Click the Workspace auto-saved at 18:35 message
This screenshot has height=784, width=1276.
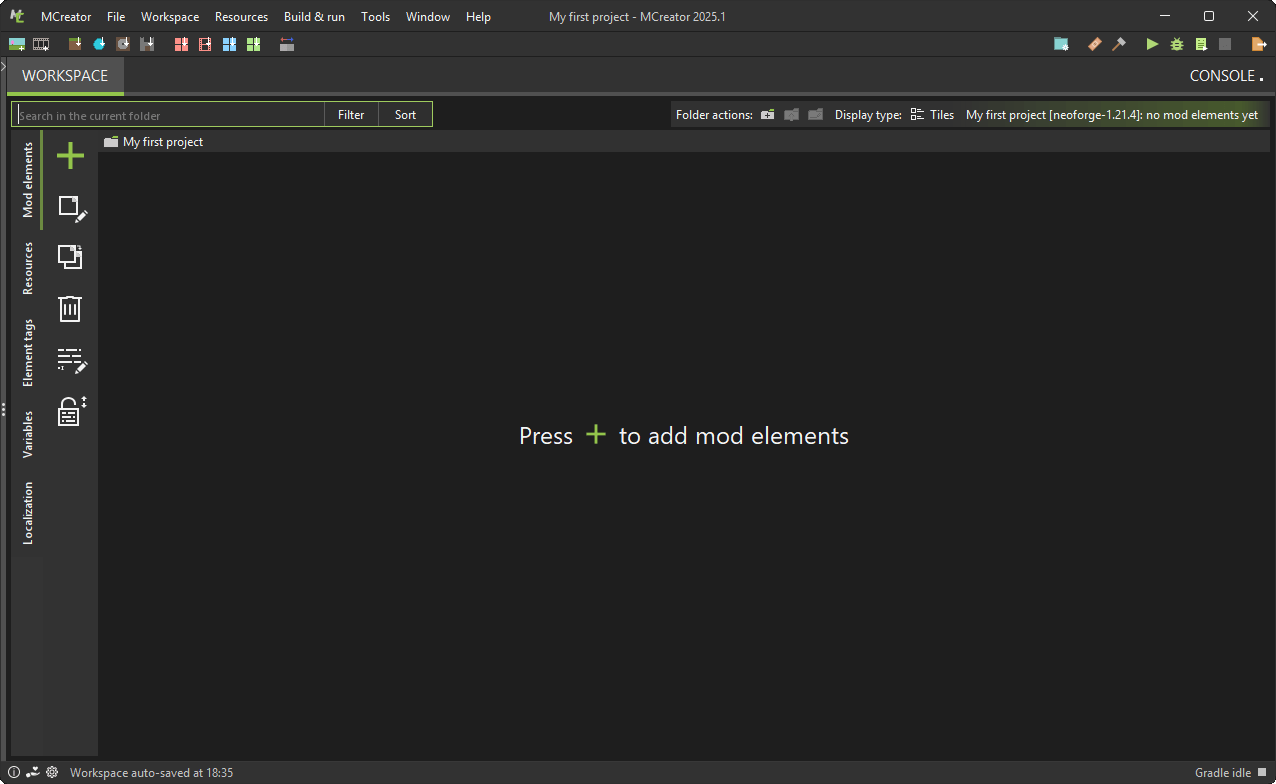point(151,772)
